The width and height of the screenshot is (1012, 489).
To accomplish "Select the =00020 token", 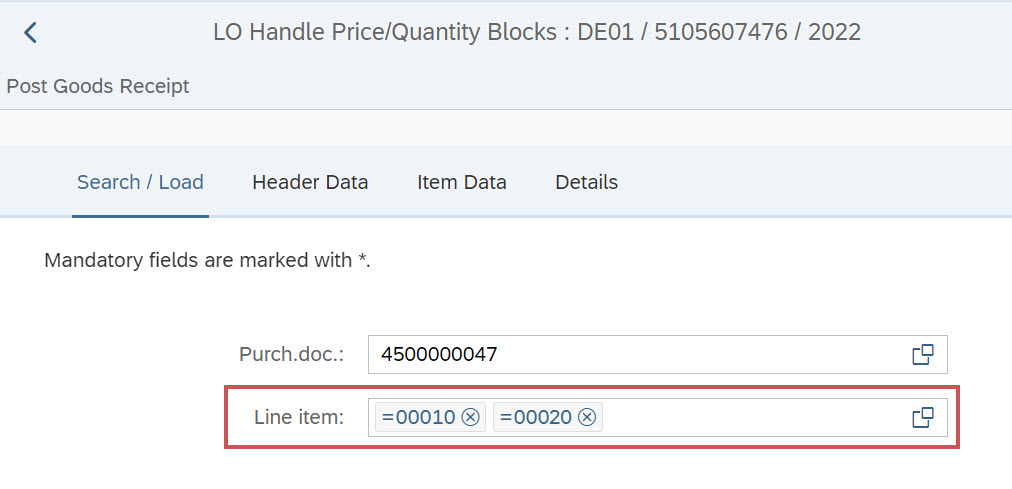I will [x=536, y=418].
